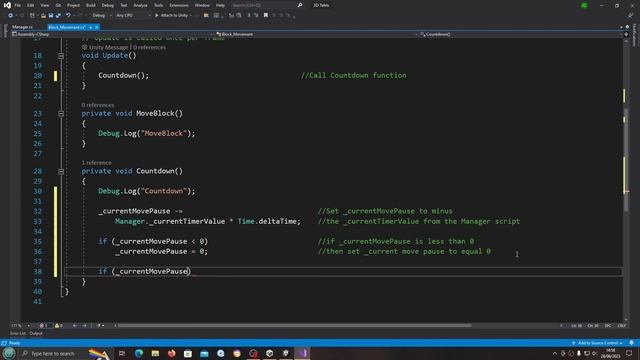The image size is (640, 360).
Task: Pin the Block_Movement.cs tab
Action: 91,27
